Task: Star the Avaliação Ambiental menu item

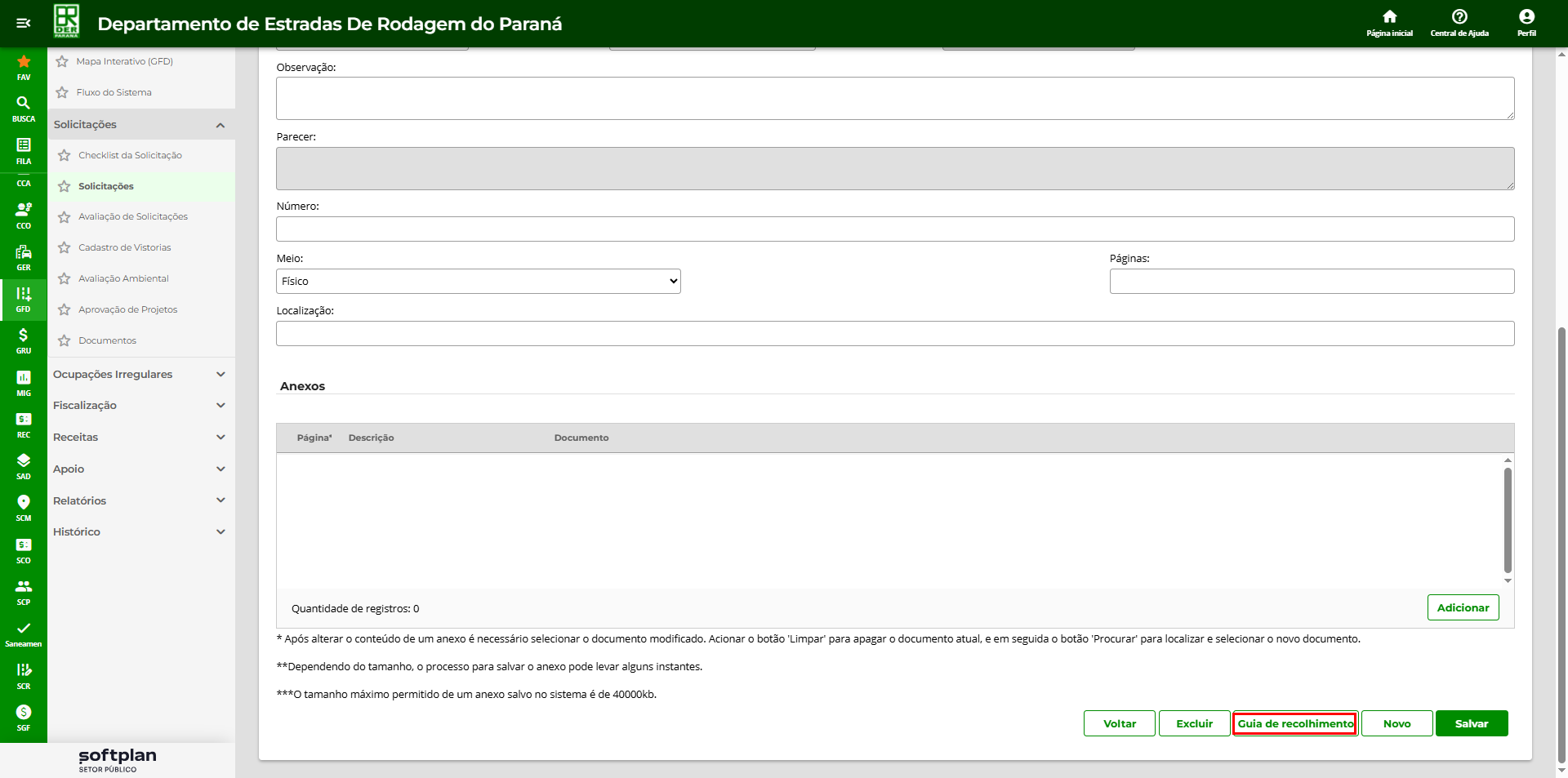Action: coord(65,278)
